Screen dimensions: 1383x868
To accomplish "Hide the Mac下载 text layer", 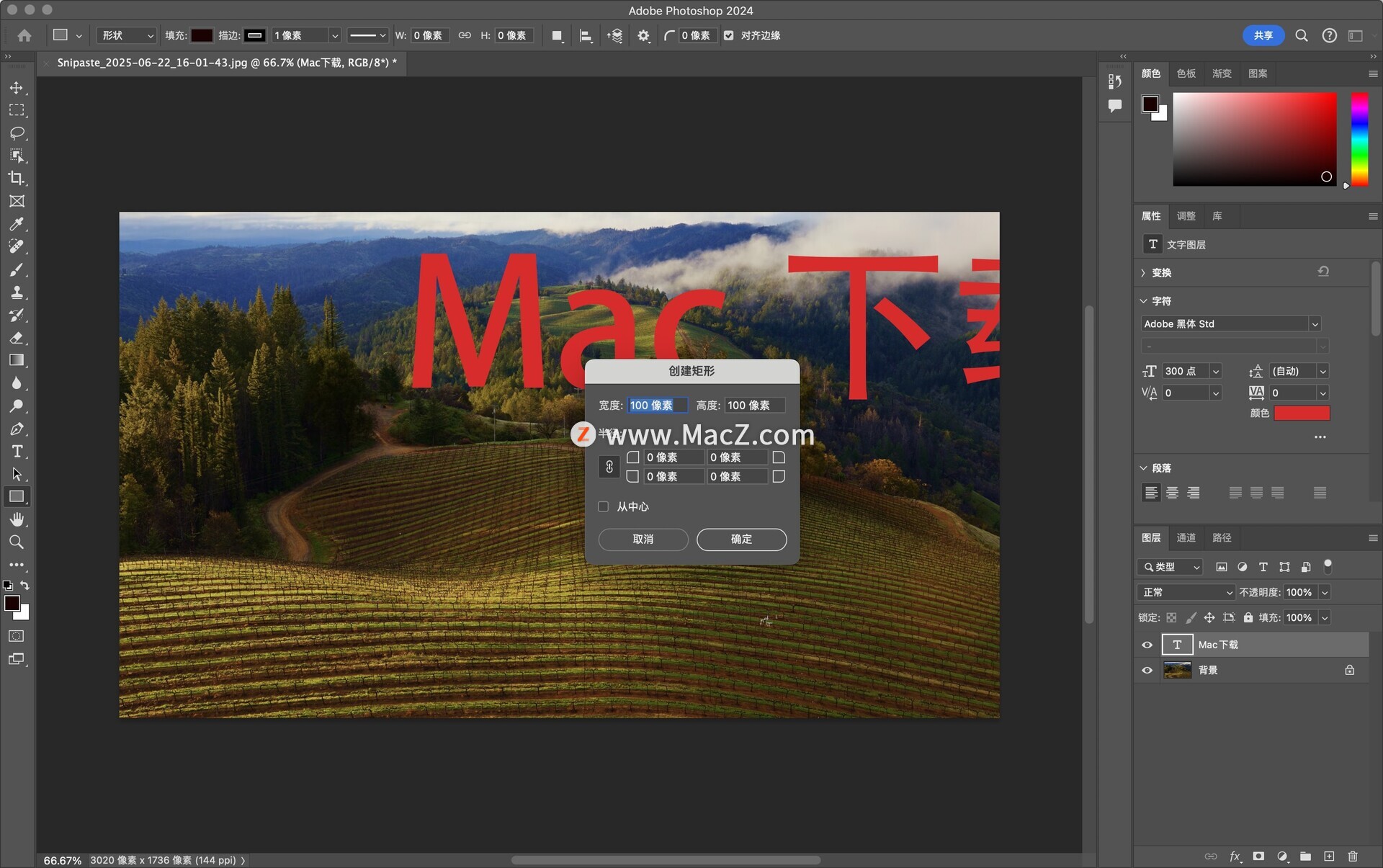I will (x=1147, y=645).
